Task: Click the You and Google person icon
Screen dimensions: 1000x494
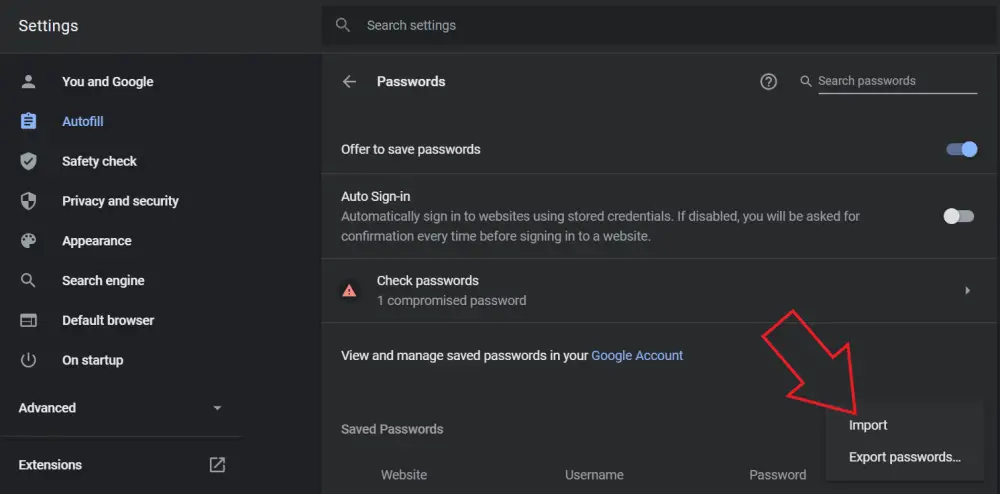Action: (x=28, y=82)
